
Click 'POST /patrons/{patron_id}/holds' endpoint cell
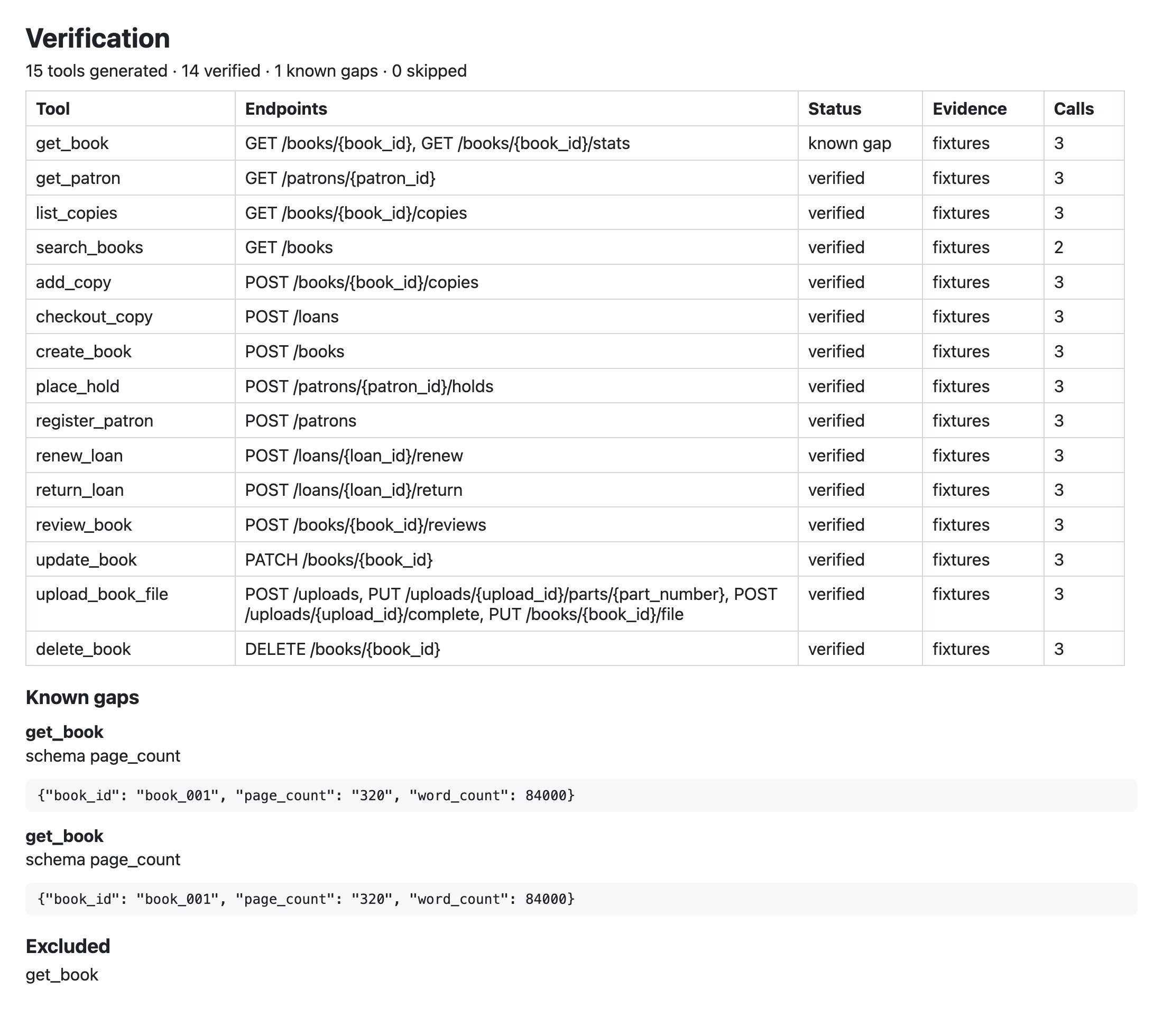[516, 386]
